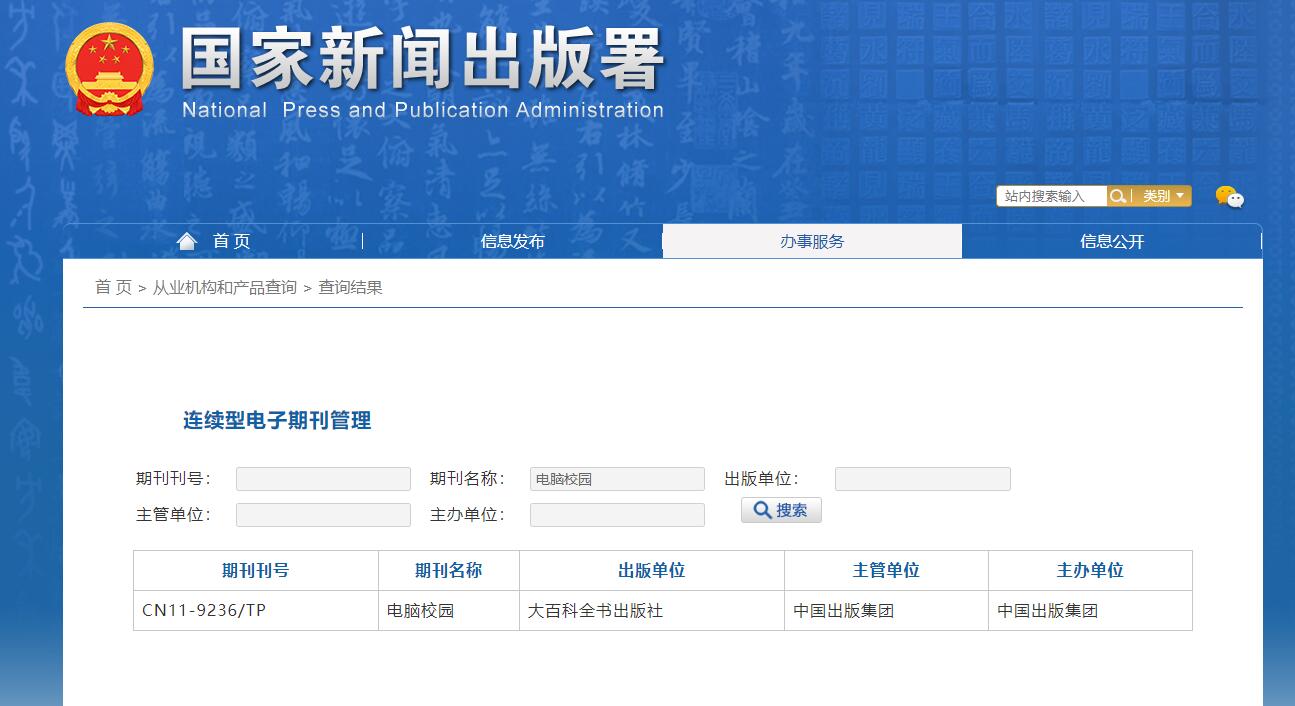Image resolution: width=1295 pixels, height=706 pixels.
Task: Click the site search magnifier icon
Action: pyautogui.click(x=1119, y=196)
